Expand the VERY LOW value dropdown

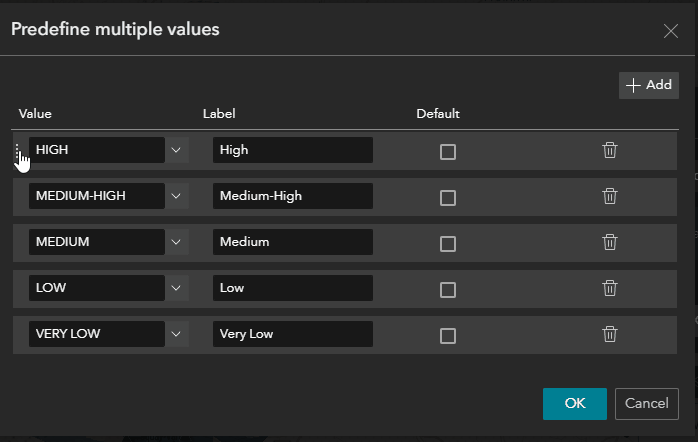coord(176,334)
